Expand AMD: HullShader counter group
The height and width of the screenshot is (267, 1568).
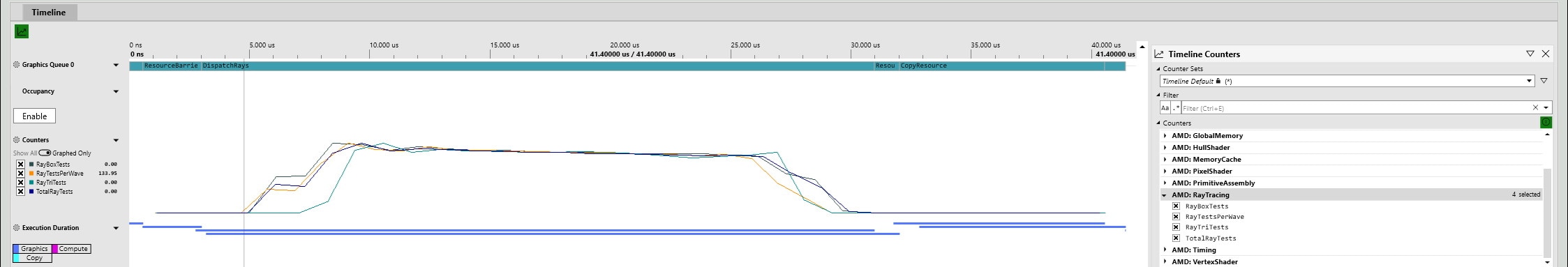coord(1165,148)
